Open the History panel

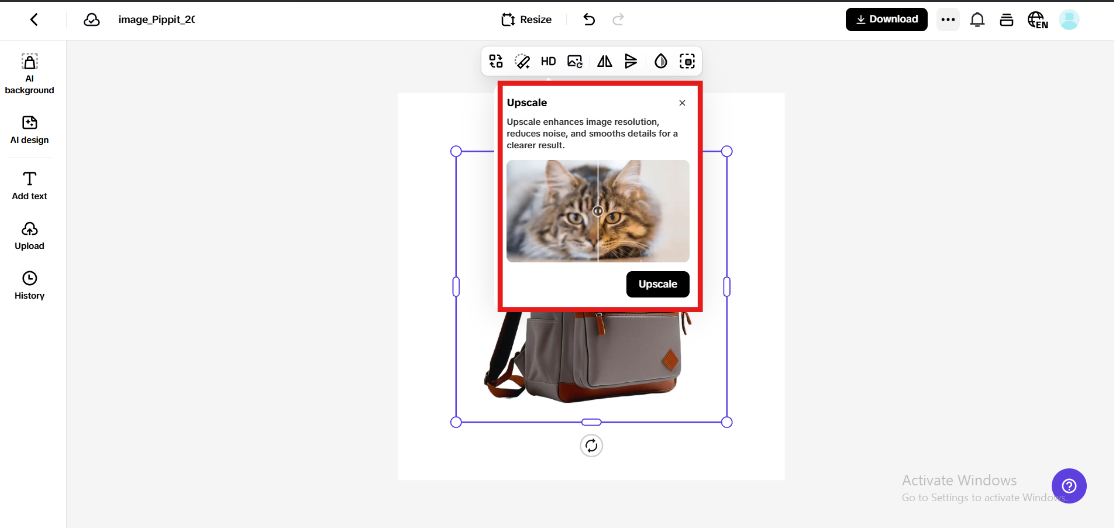tap(30, 284)
